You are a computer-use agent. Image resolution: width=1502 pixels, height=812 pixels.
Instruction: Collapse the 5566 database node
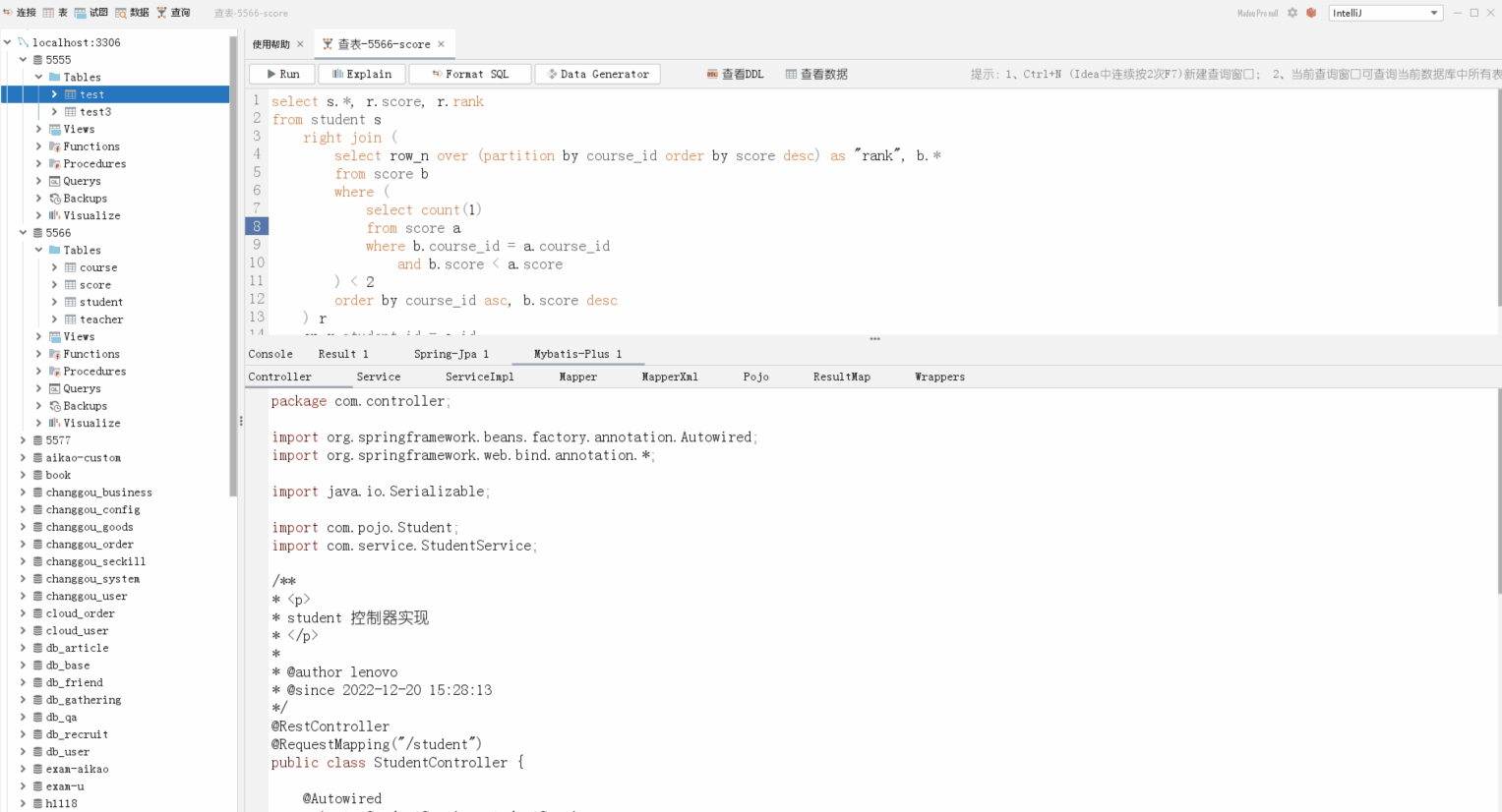tap(23, 233)
